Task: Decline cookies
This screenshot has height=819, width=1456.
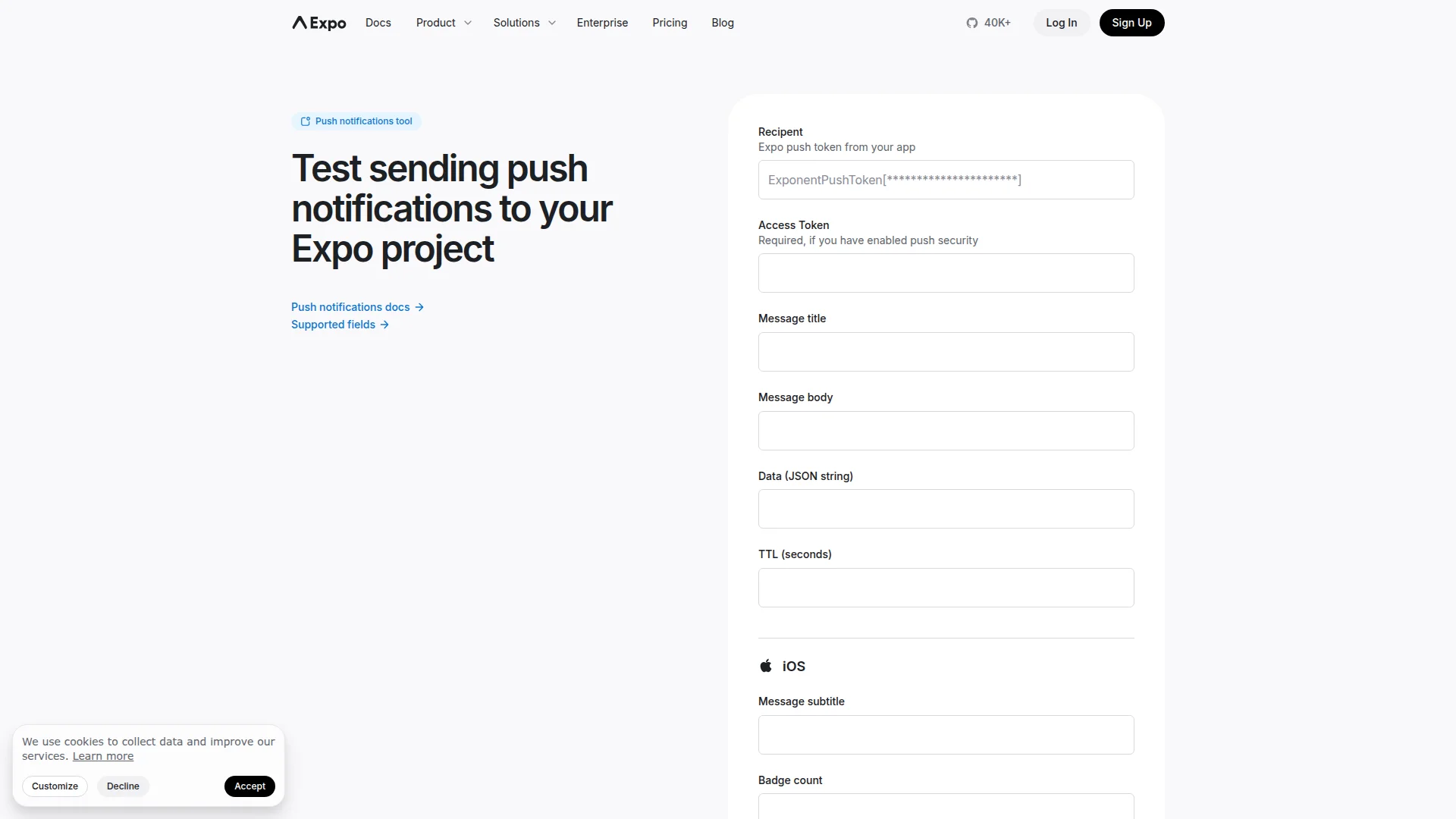Action: click(122, 786)
